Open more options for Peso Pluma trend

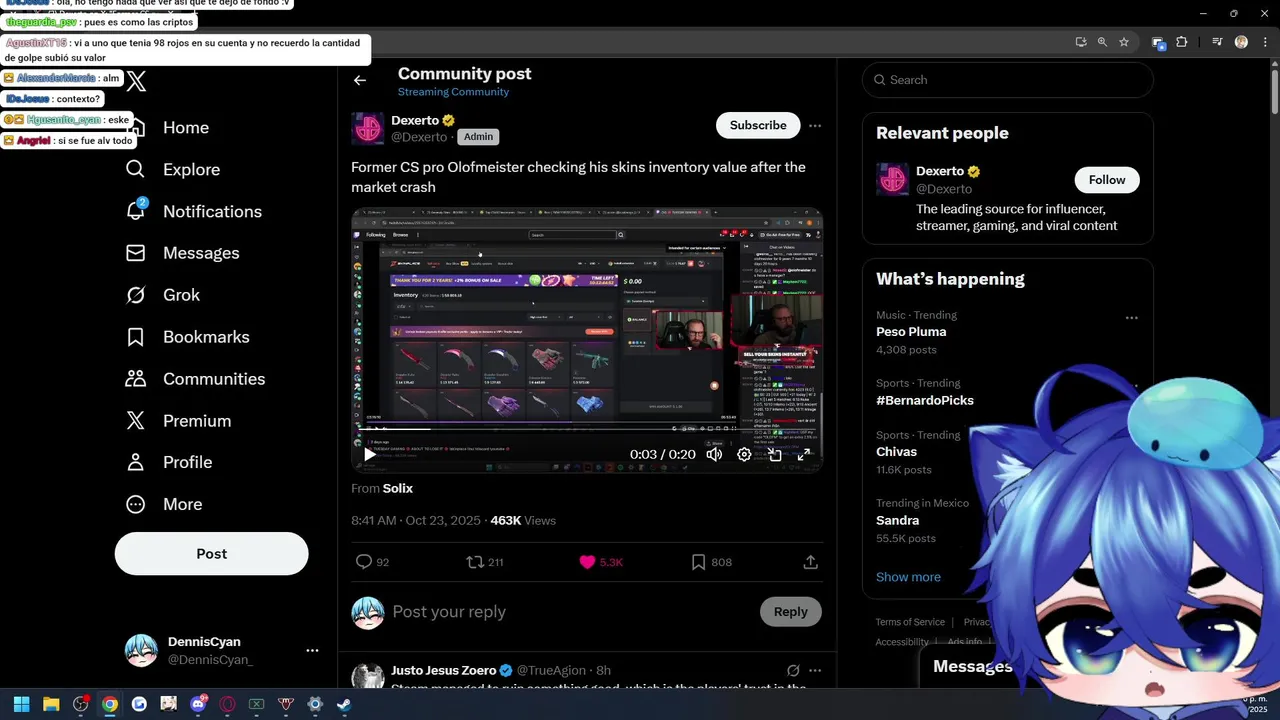(1131, 318)
